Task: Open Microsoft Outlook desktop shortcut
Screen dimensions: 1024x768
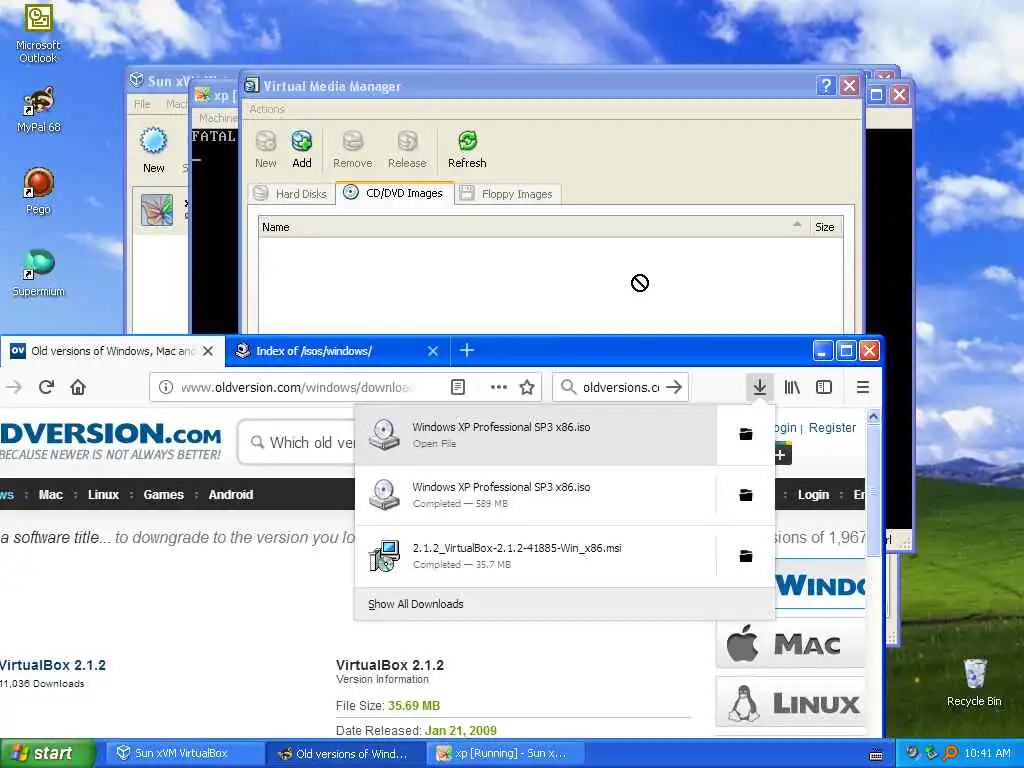Action: coord(38,33)
